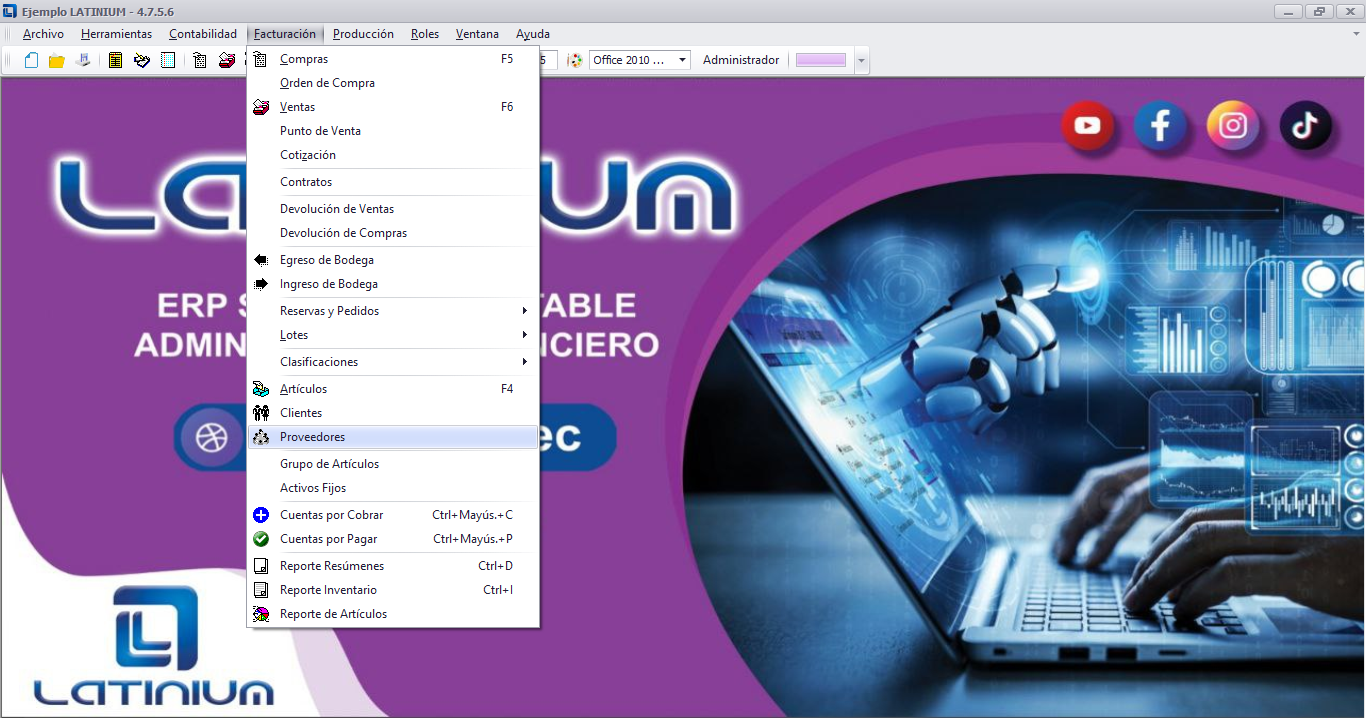Click the toolbar options arrow at far right
This screenshot has width=1366, height=718.
tap(861, 61)
